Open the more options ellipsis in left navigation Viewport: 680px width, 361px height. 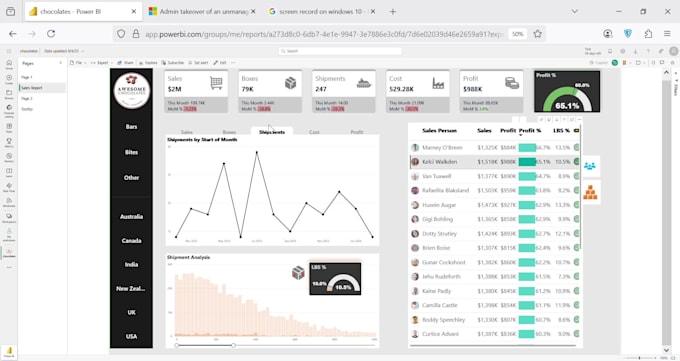pyautogui.click(x=9, y=268)
